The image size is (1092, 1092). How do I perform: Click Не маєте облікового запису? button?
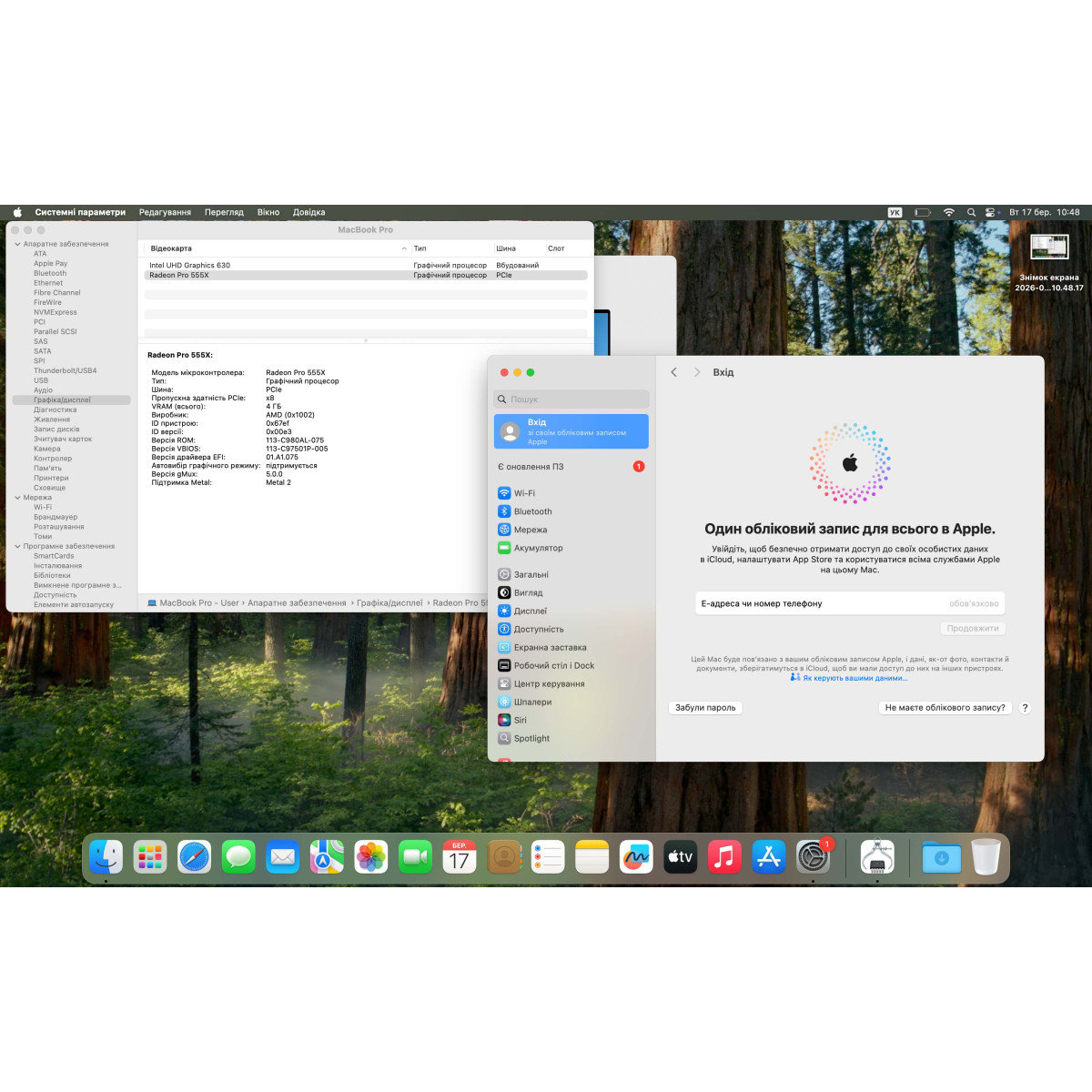(x=945, y=707)
